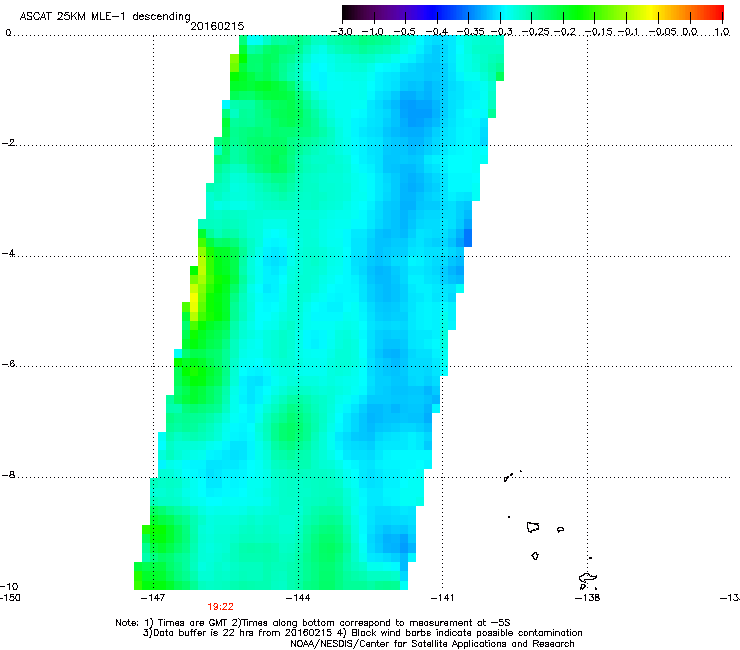Click the date label 20160215
Image resolution: width=740 pixels, height=650 pixels.
pyautogui.click(x=217, y=26)
